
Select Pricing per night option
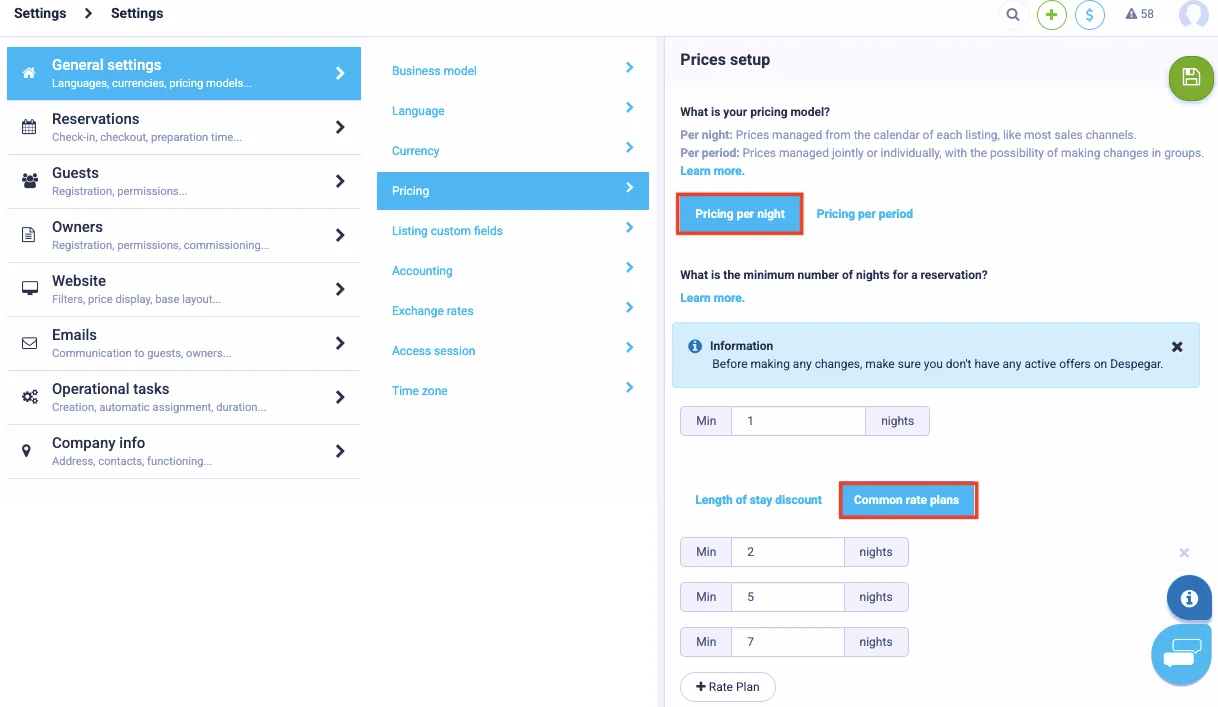click(740, 214)
